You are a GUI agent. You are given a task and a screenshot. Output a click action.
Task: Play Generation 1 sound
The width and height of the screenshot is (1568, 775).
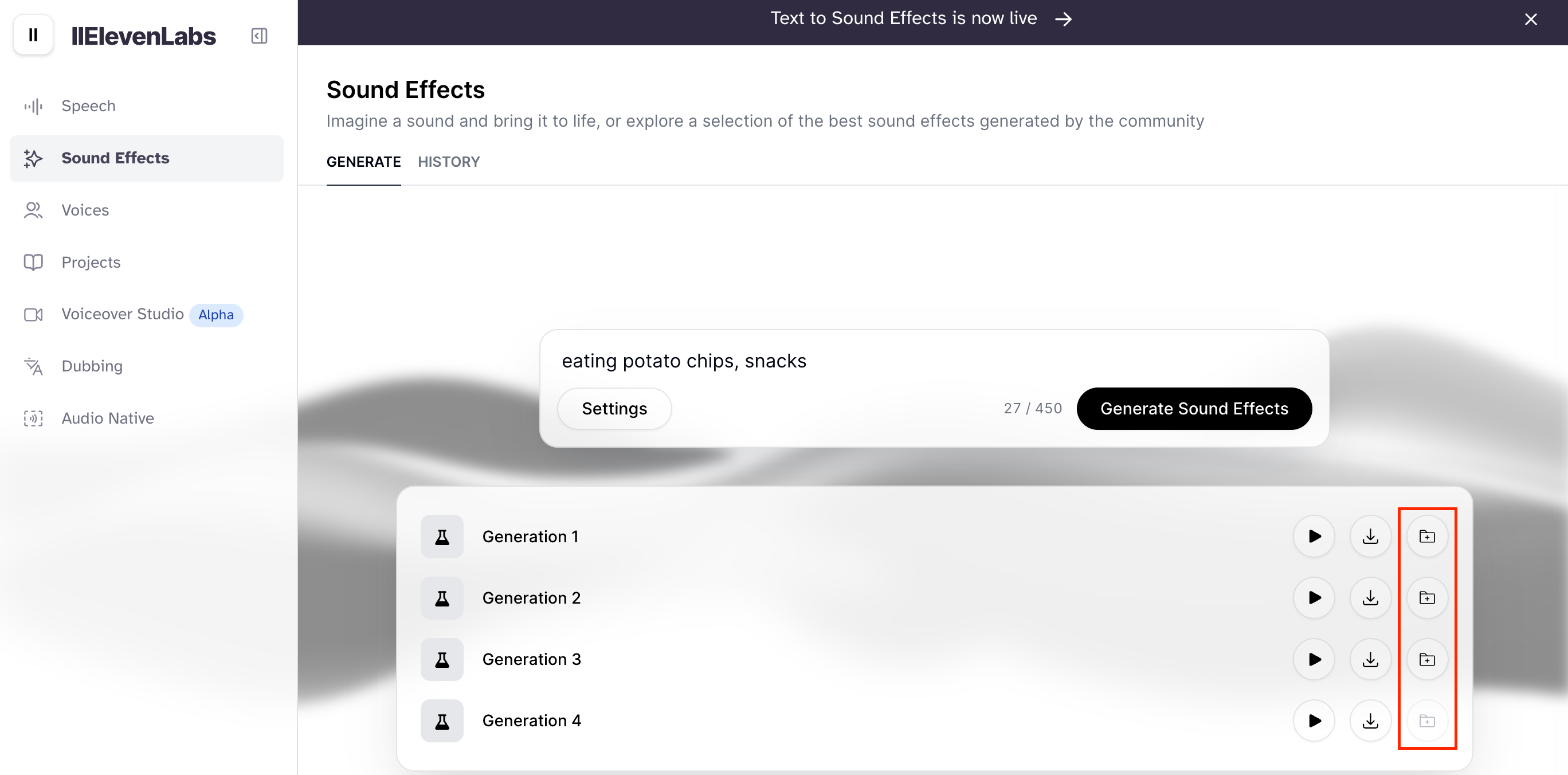[1314, 537]
